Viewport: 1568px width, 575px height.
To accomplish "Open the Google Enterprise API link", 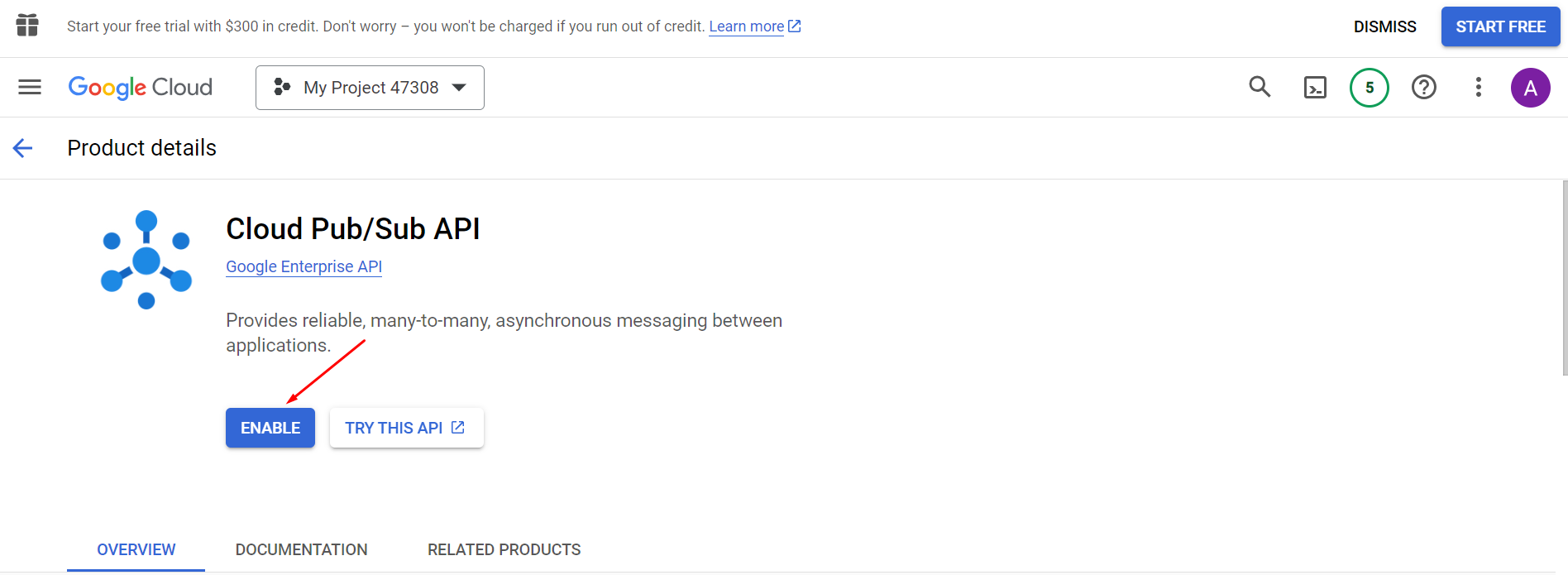I will tap(304, 266).
